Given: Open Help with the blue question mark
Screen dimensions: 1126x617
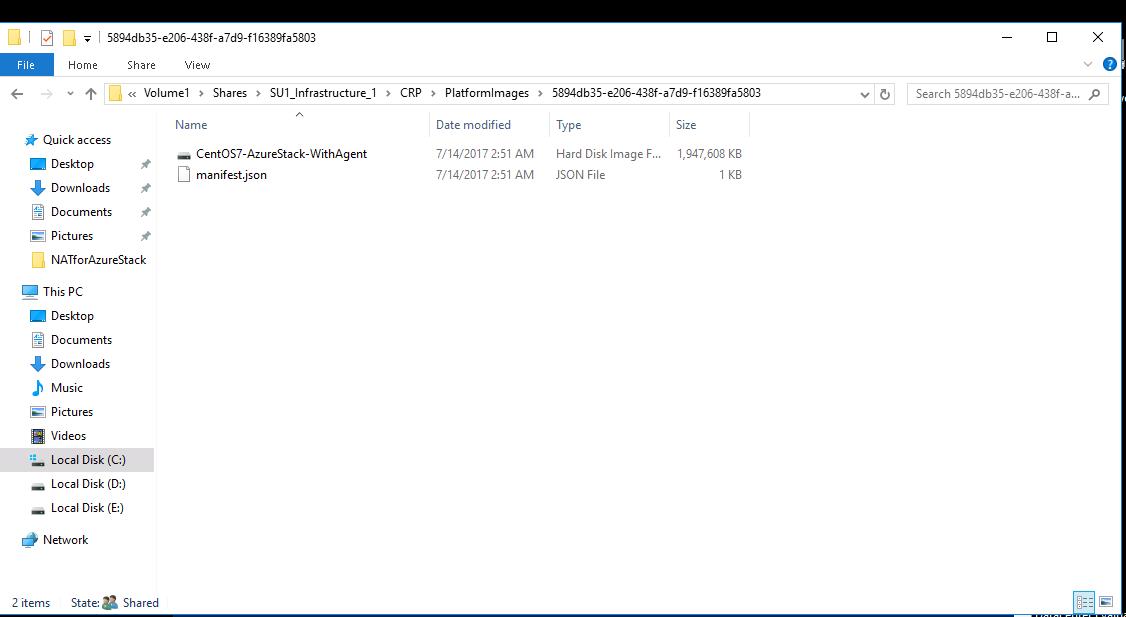Looking at the screenshot, I should pos(1109,65).
